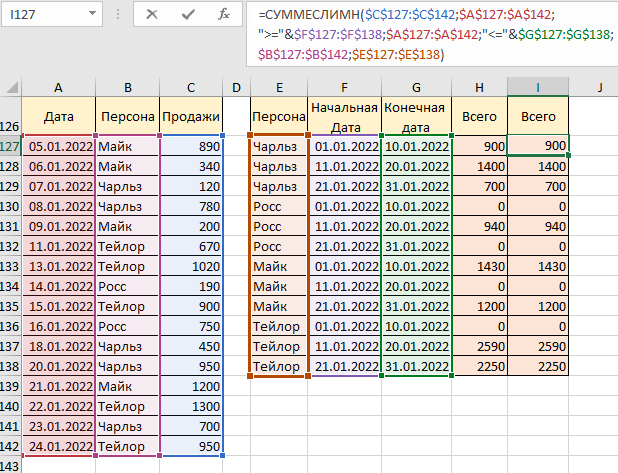
Task: Click the Name Box showing I127
Action: (40, 15)
